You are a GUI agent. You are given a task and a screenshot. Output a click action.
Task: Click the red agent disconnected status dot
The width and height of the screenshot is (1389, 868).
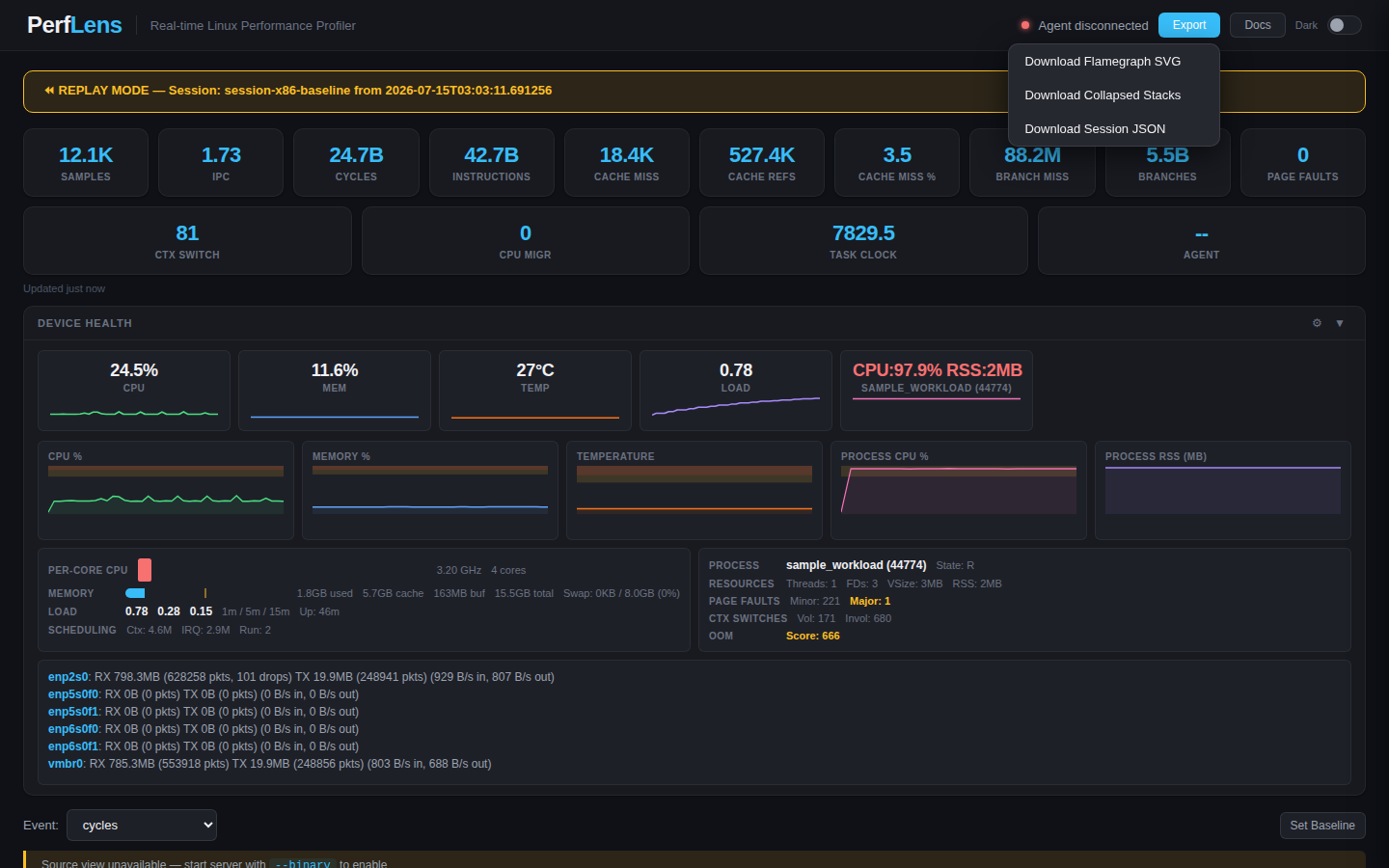click(x=1025, y=25)
